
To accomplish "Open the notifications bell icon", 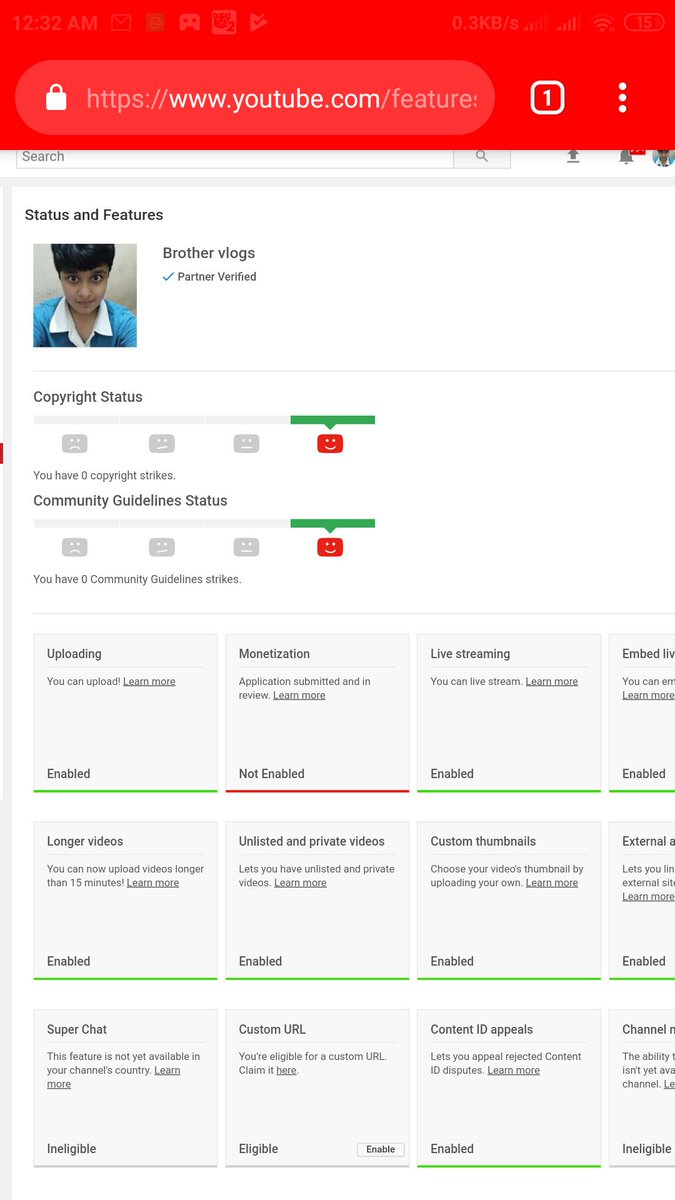I will click(x=627, y=156).
